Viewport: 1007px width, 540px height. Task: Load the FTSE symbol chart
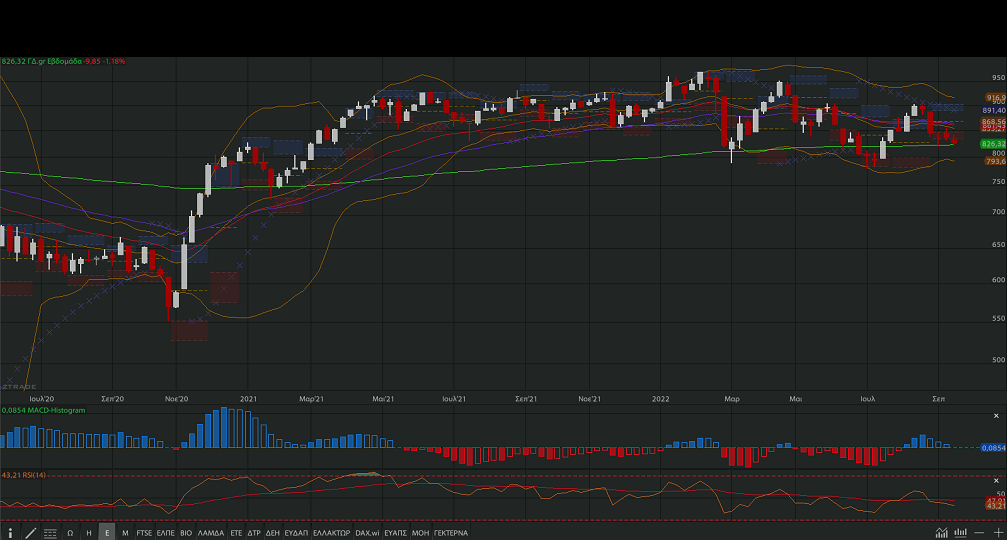click(x=144, y=533)
